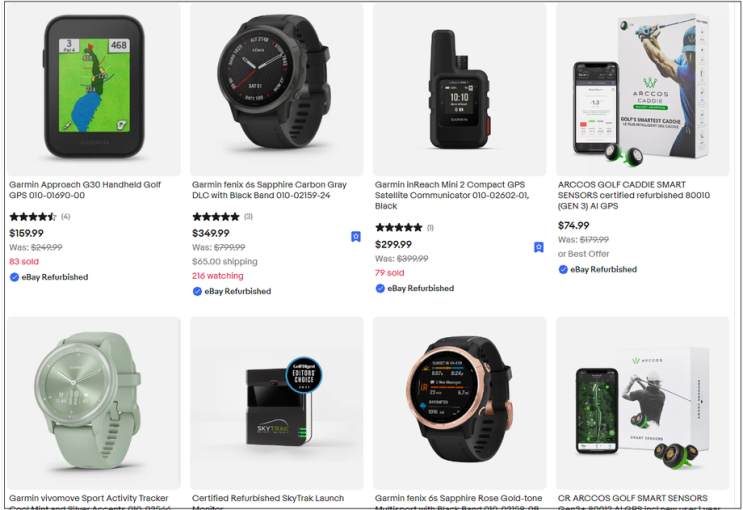Click the star rating of Garmin Approach G30
Image resolution: width=743 pixels, height=510 pixels.
click(x=33, y=217)
